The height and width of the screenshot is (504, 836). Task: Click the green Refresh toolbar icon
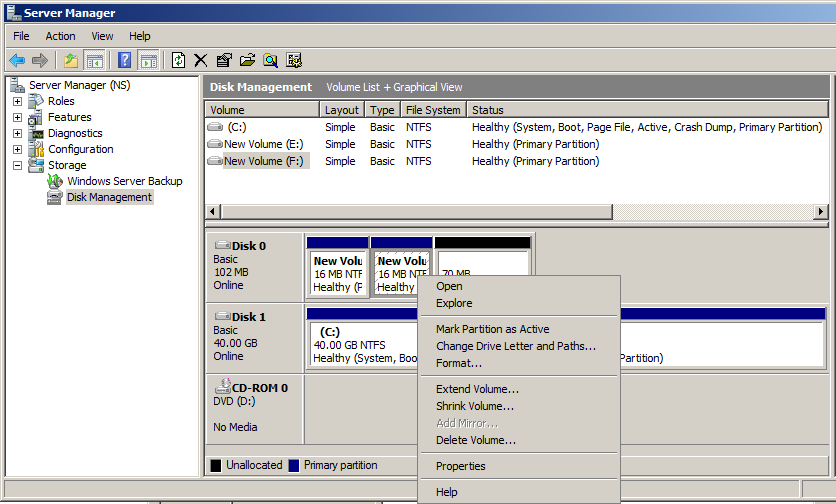[x=178, y=60]
